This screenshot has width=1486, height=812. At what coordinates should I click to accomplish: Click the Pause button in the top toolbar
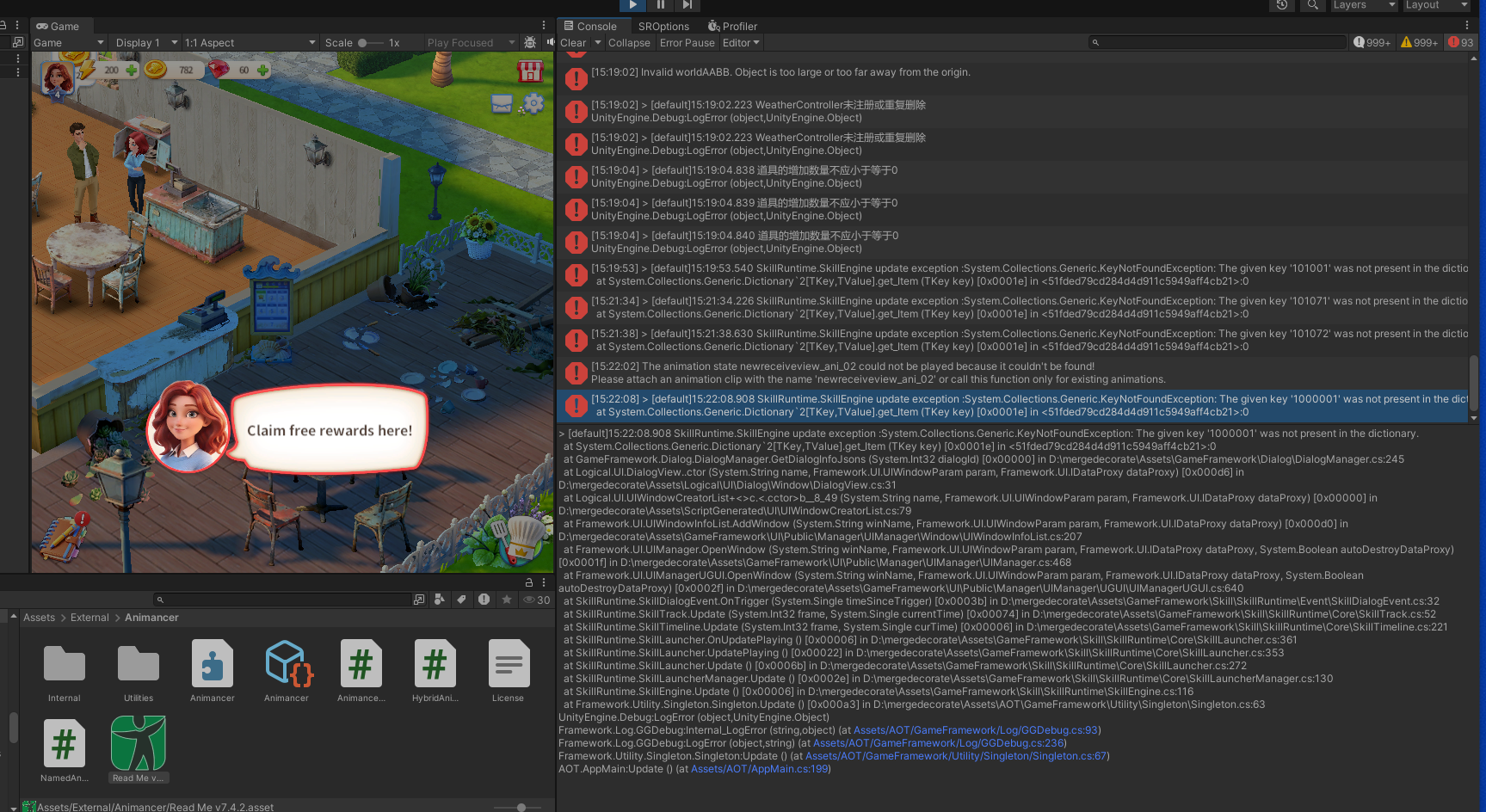click(660, 5)
